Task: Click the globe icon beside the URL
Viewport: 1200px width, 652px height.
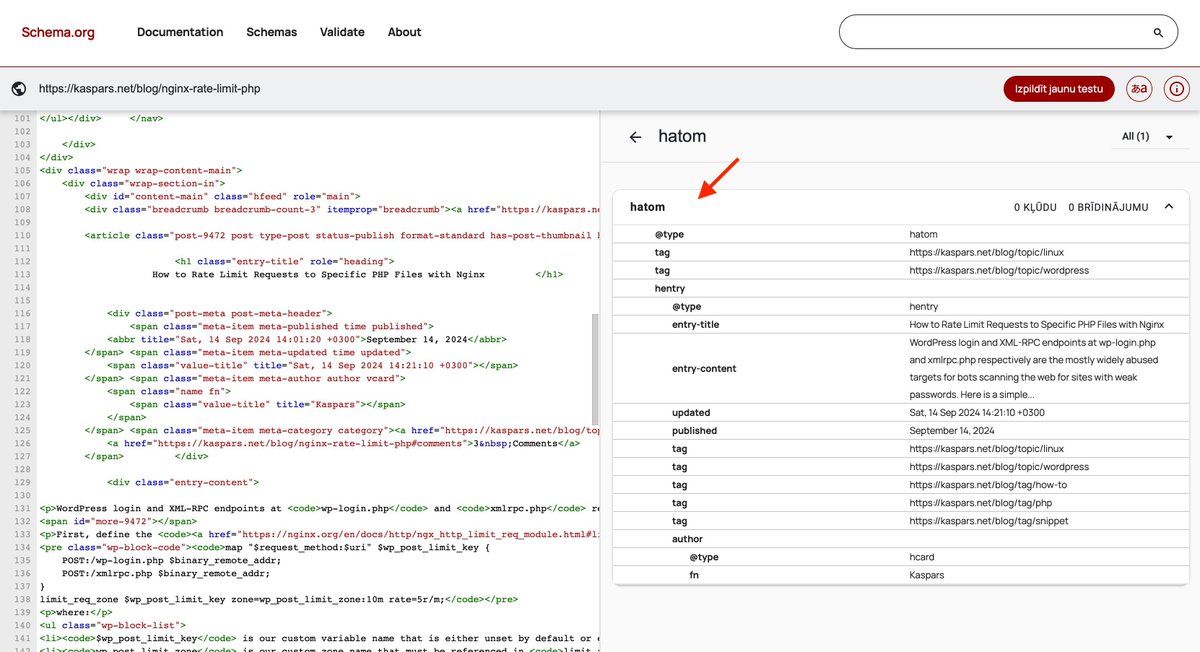Action: (x=18, y=89)
